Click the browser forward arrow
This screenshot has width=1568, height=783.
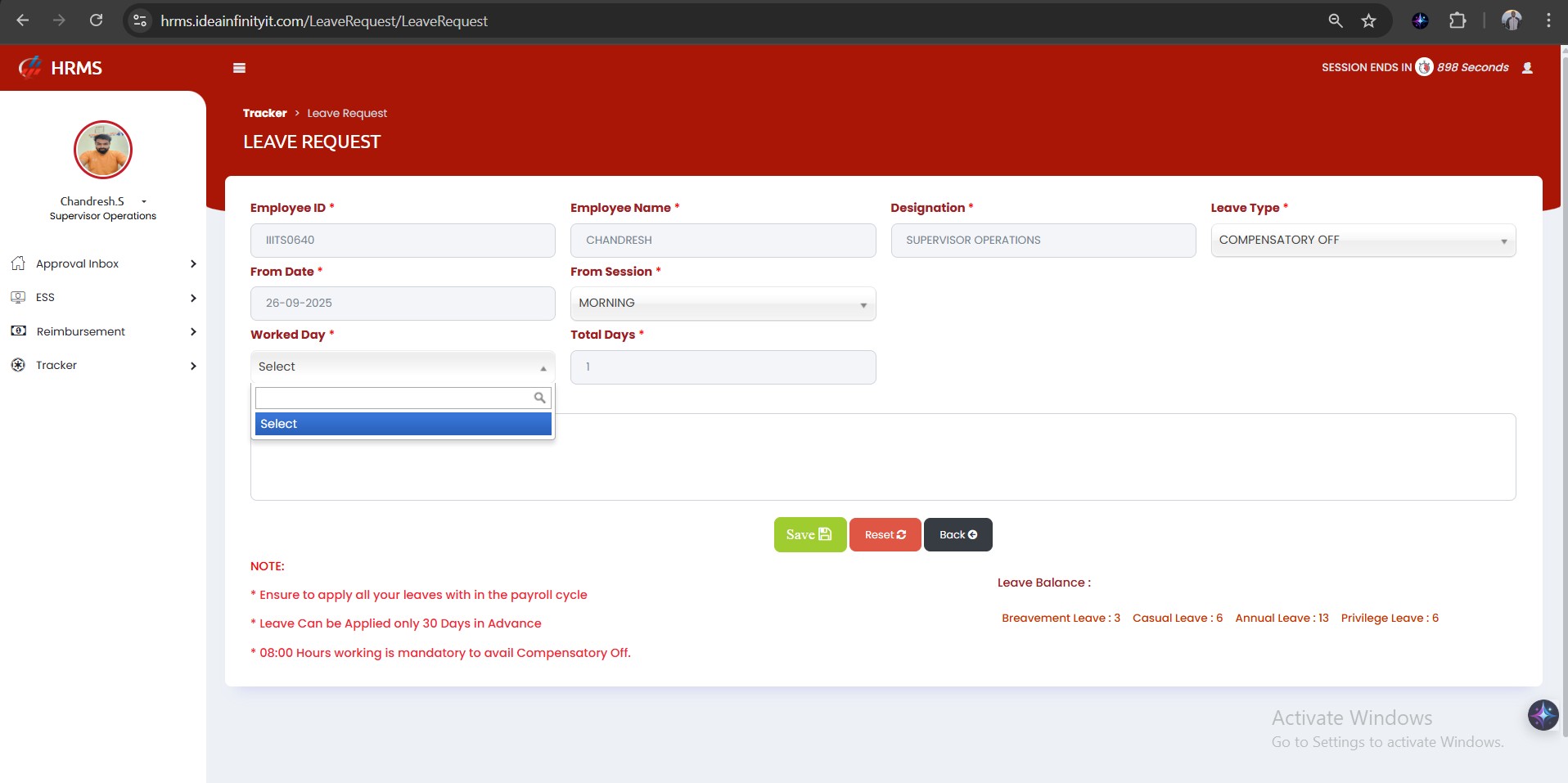coord(59,20)
